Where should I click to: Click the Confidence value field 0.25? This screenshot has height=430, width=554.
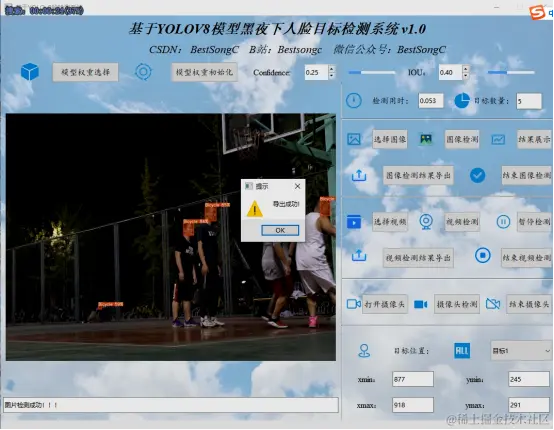point(316,72)
